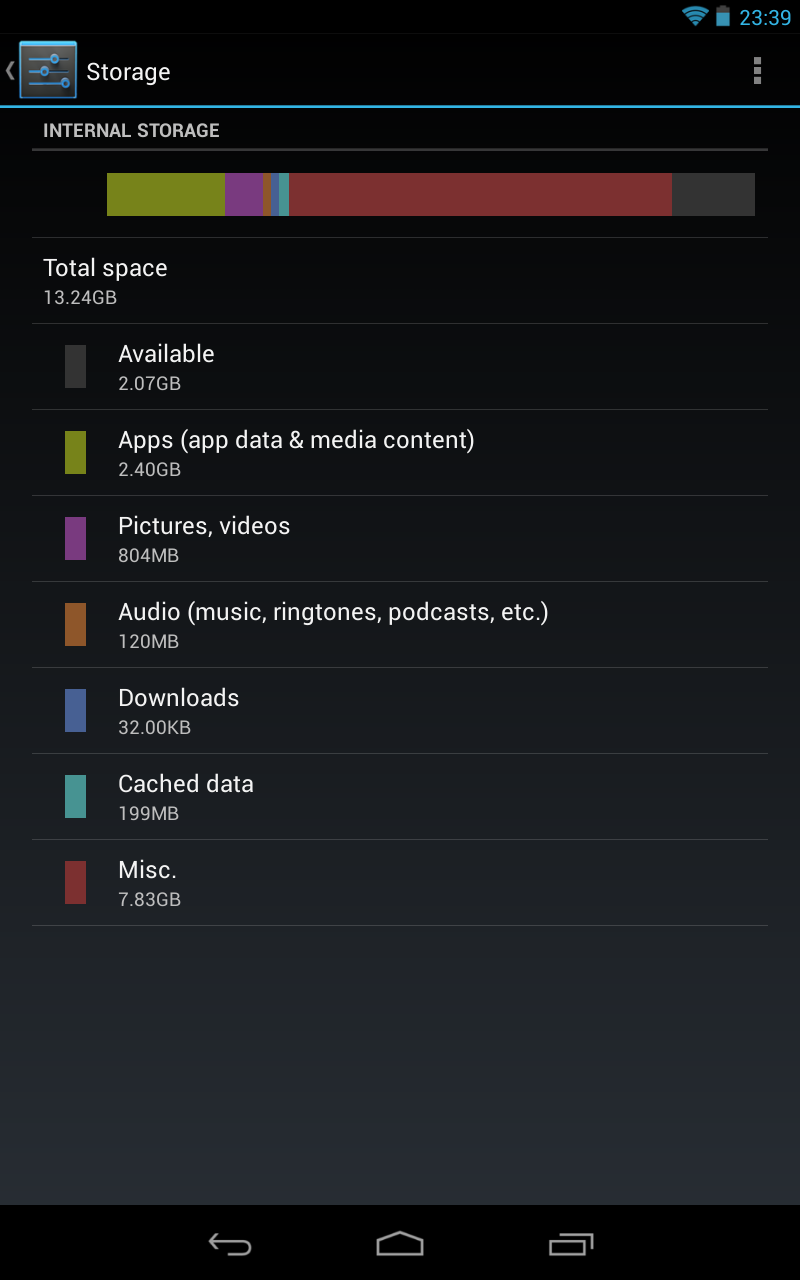Tap the Wi-Fi status icon
Image resolution: width=800 pixels, height=1280 pixels.
tap(694, 16)
